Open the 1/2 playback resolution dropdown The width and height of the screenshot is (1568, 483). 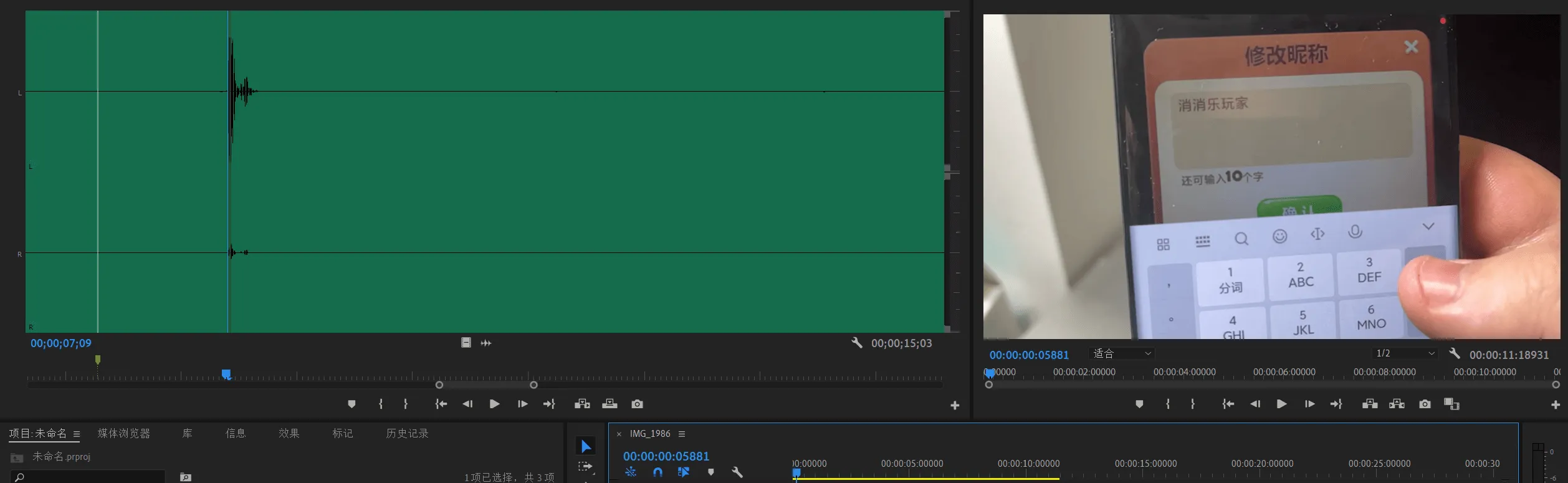coord(1405,353)
